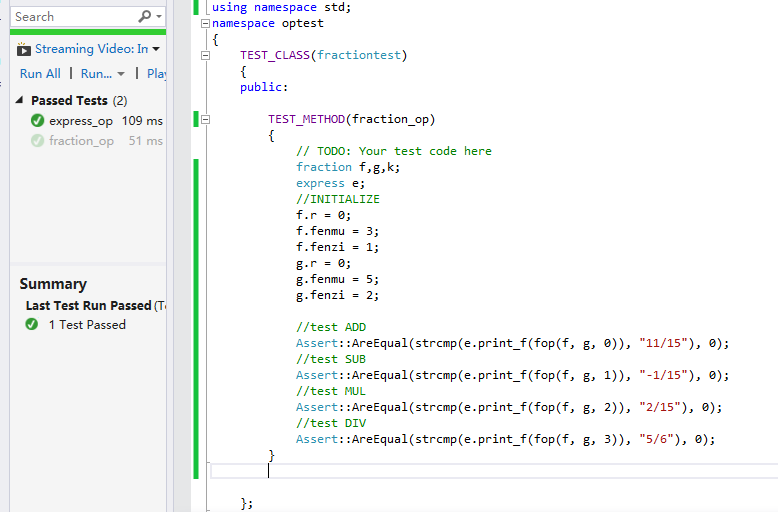This screenshot has width=778, height=512.
Task: Open the search options dropdown arrow
Action: 159,17
